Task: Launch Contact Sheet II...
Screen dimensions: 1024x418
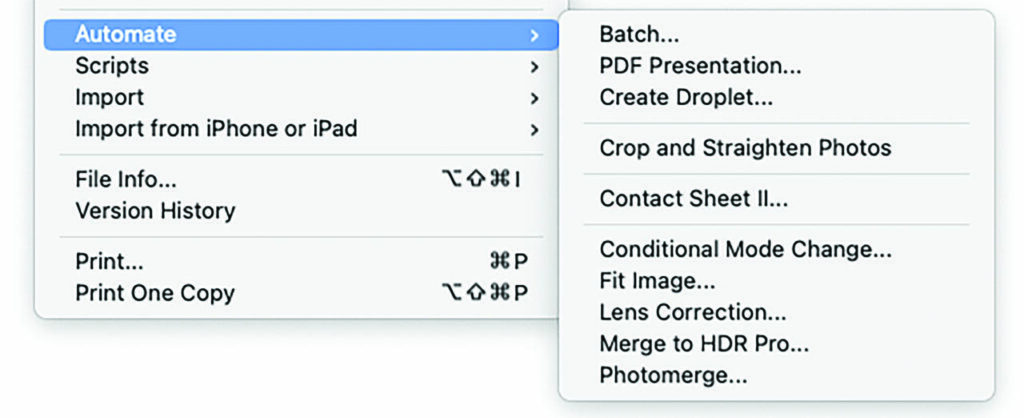Action: 694,199
